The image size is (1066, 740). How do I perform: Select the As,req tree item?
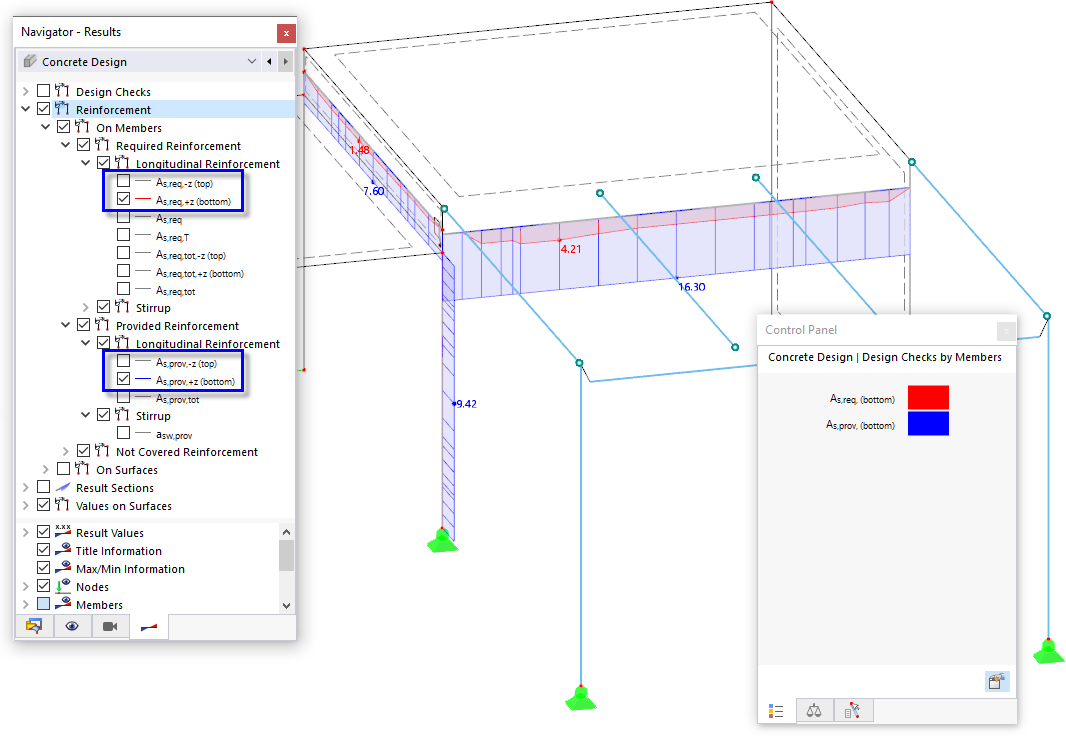click(x=169, y=219)
